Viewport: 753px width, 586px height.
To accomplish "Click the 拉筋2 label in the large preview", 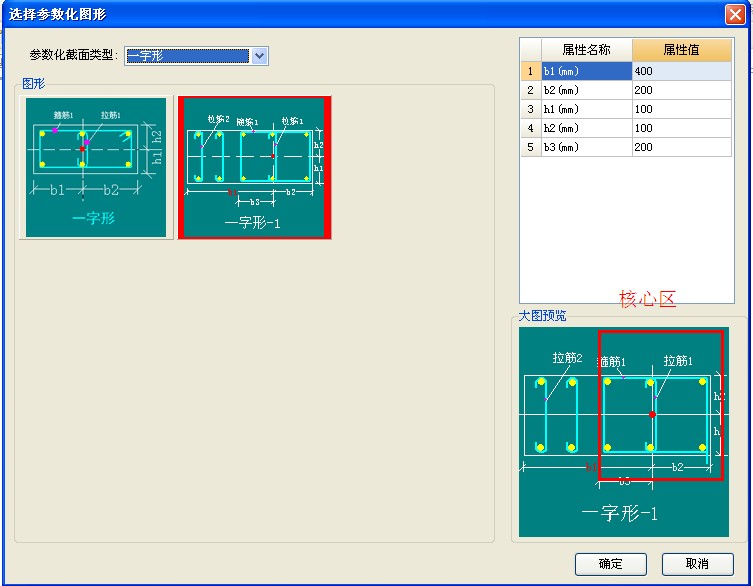I will (x=567, y=358).
